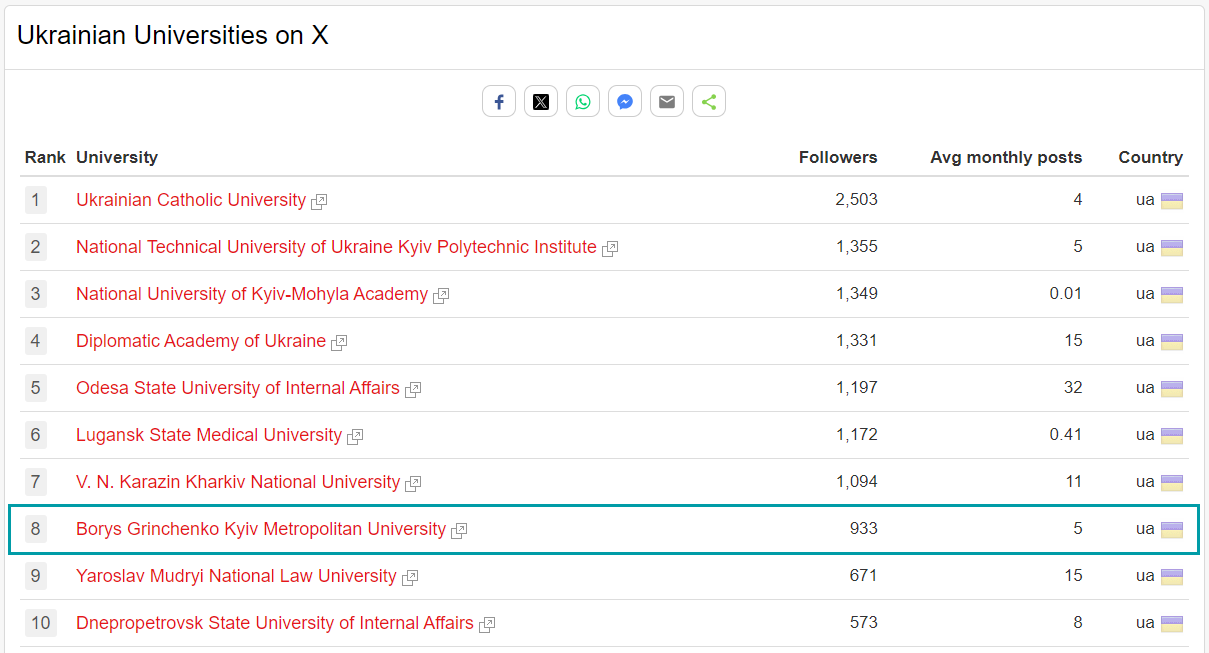This screenshot has width=1209, height=653.
Task: Open National University of Kyiv-Mohyla Academy link
Action: [252, 294]
